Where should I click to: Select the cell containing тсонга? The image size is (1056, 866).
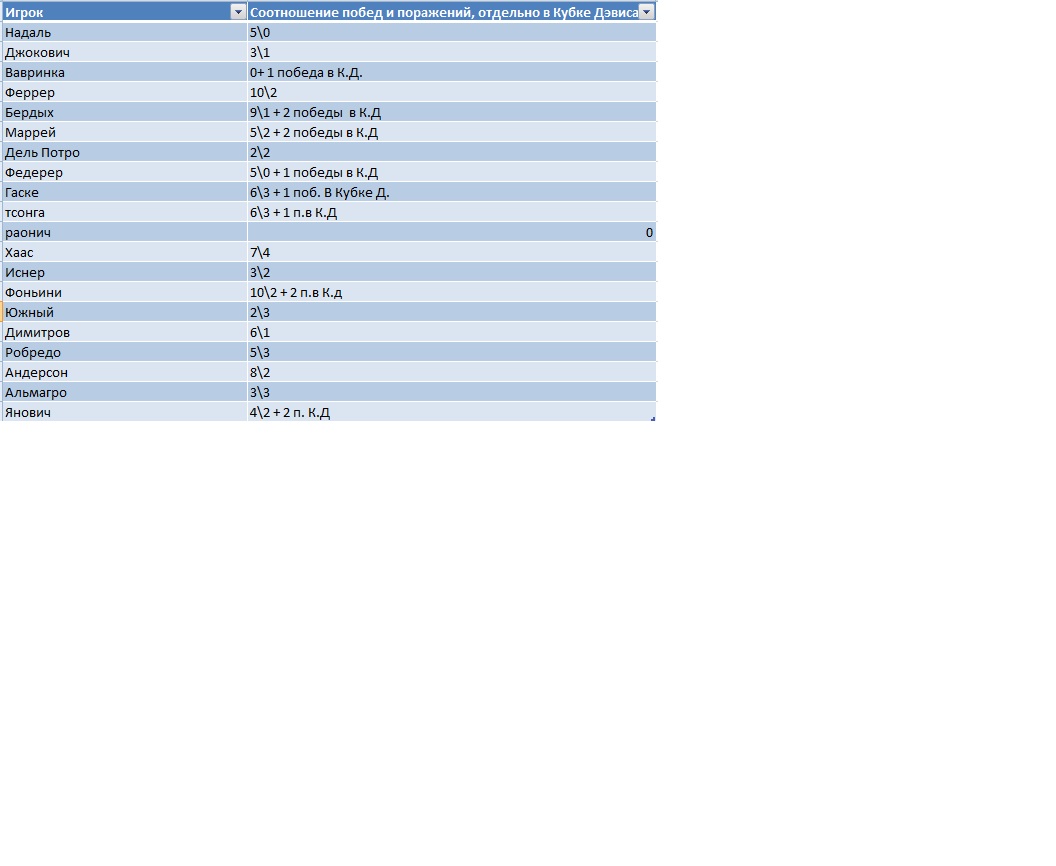pos(125,212)
